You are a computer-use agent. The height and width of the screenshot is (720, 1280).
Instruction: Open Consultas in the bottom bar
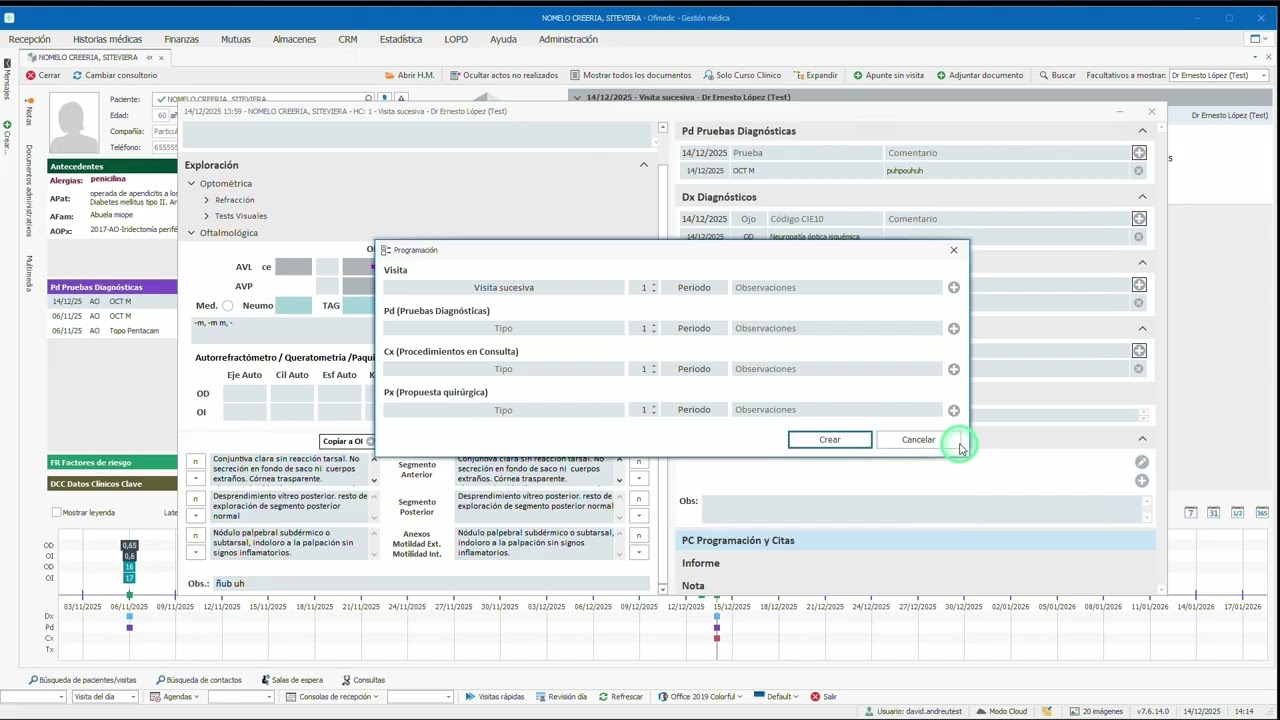click(x=363, y=680)
